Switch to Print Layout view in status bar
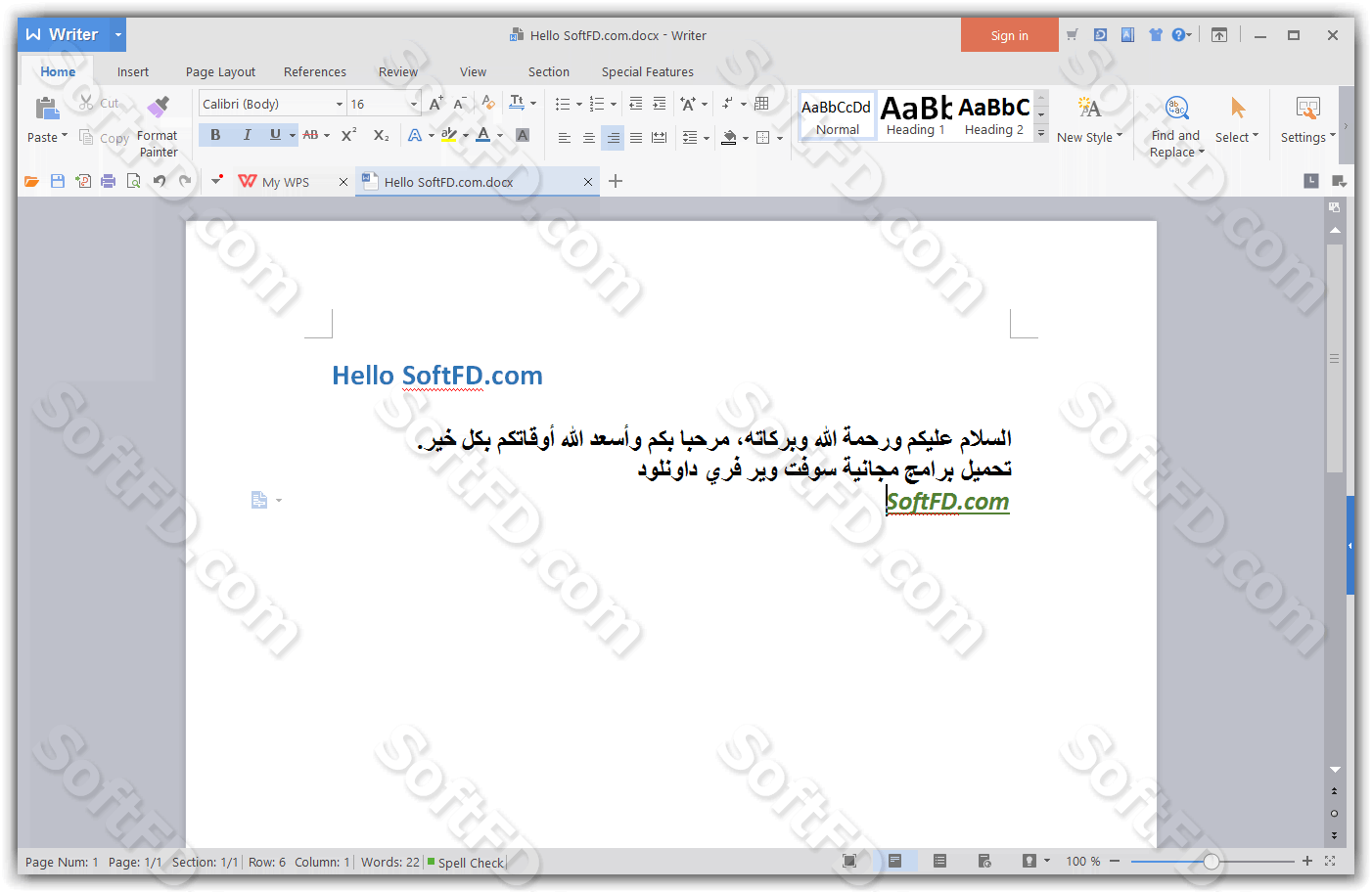This screenshot has width=1372, height=892. coord(894,861)
